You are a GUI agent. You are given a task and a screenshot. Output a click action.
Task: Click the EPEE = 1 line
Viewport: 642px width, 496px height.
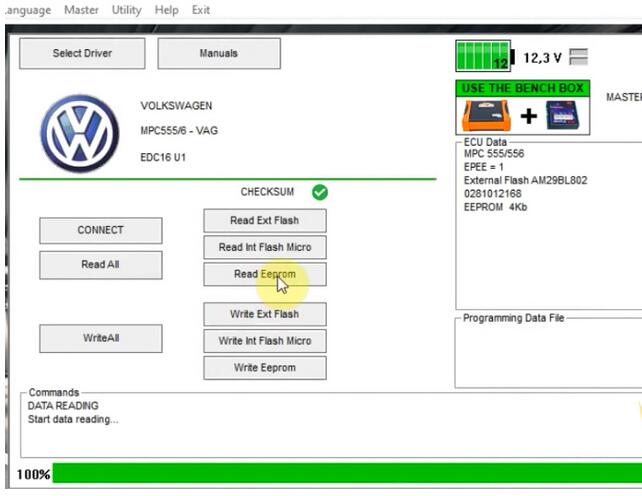click(484, 167)
